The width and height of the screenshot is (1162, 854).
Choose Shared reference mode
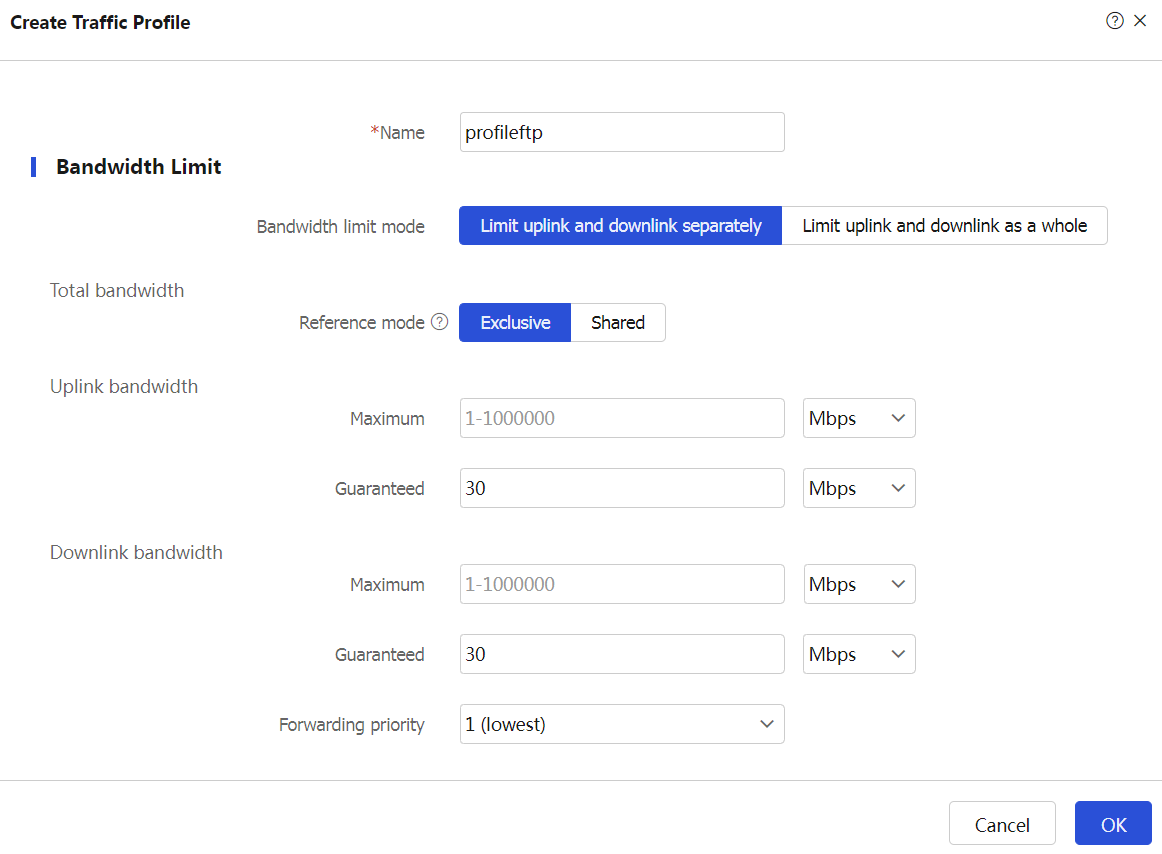click(x=618, y=322)
